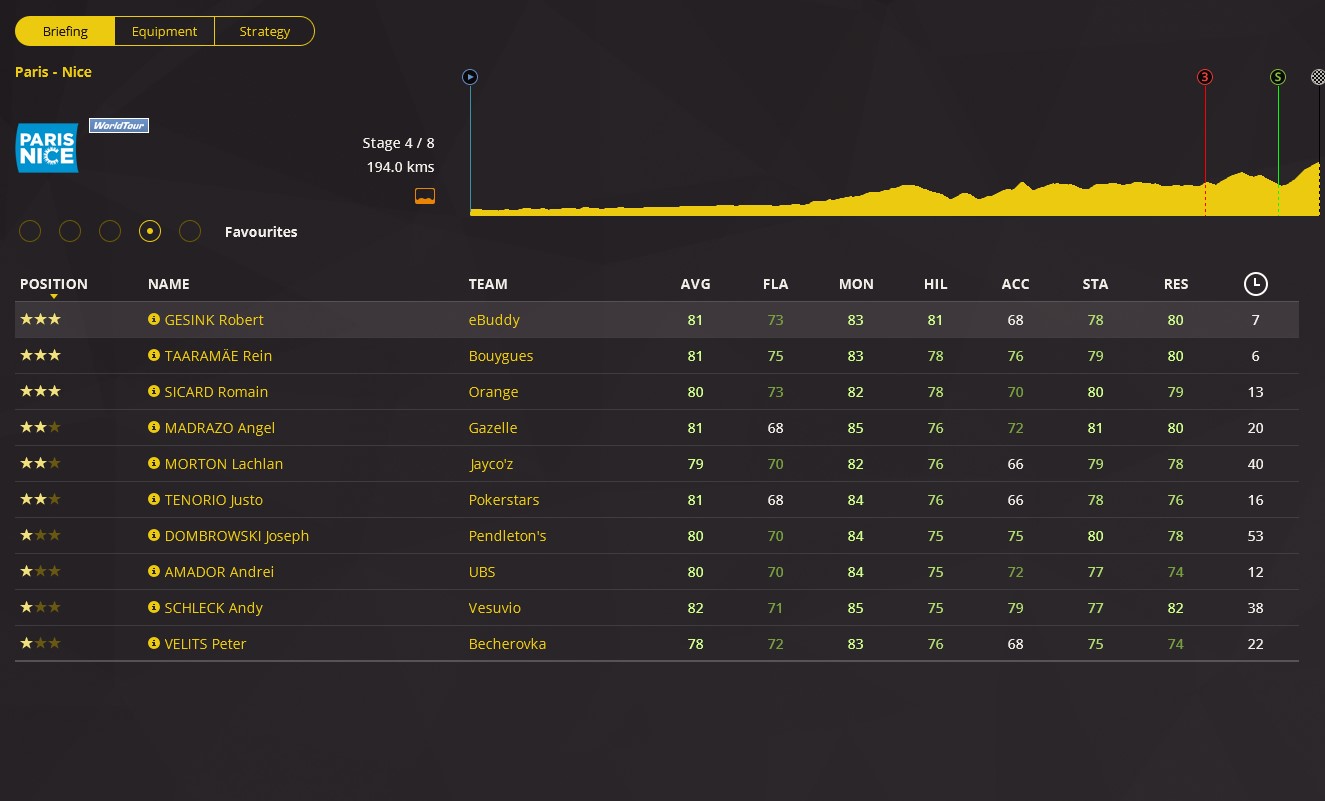Click star rating of TENORIO Justo

click(40, 499)
